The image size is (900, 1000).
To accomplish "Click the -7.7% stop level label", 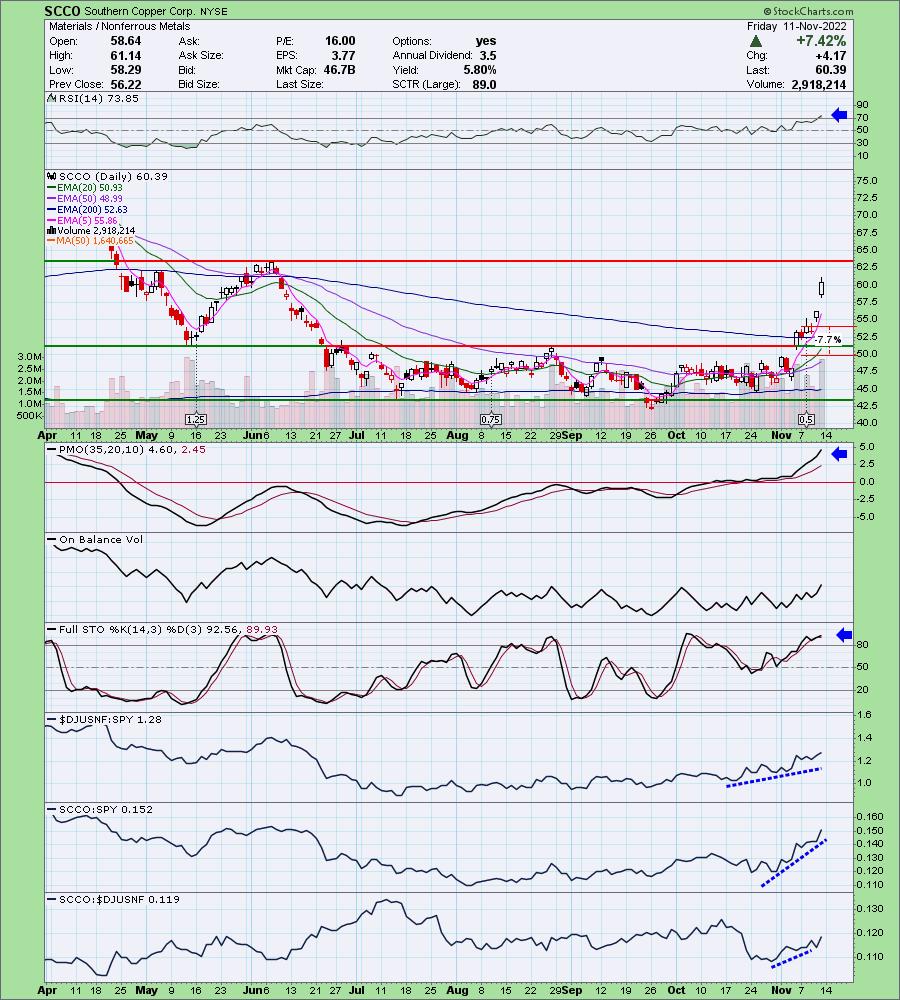I will click(829, 339).
